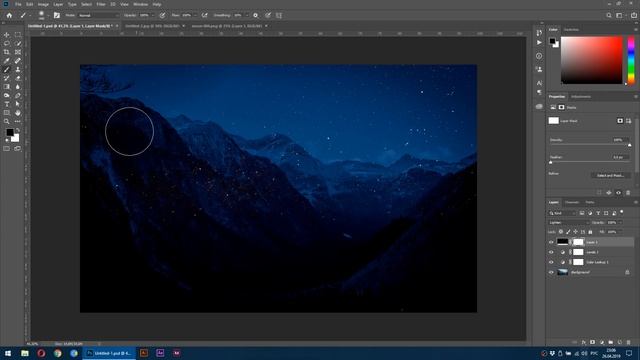Switch to the Channels tab
This screenshot has height=360, width=640.
(571, 202)
